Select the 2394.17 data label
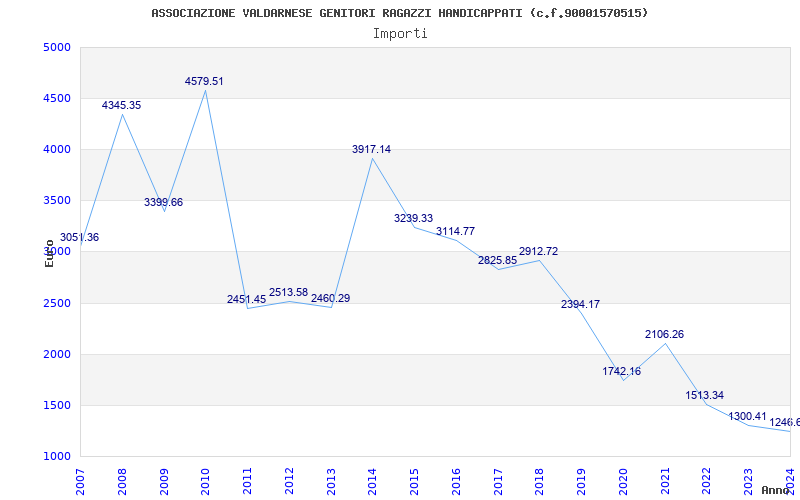 580,305
